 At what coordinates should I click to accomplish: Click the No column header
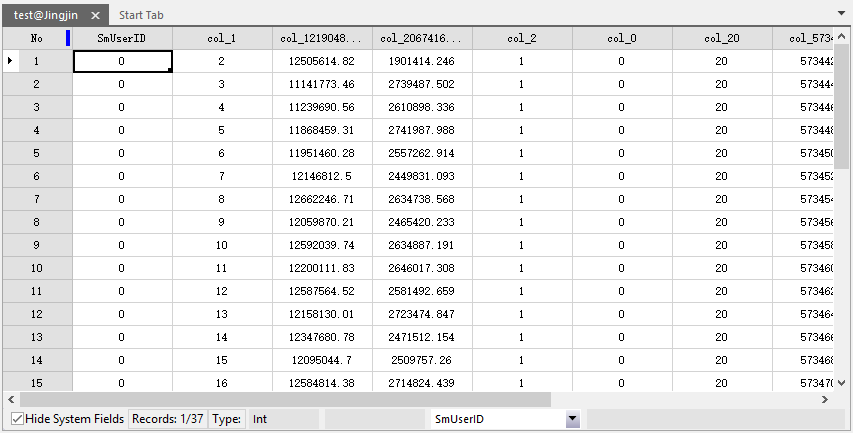37,38
